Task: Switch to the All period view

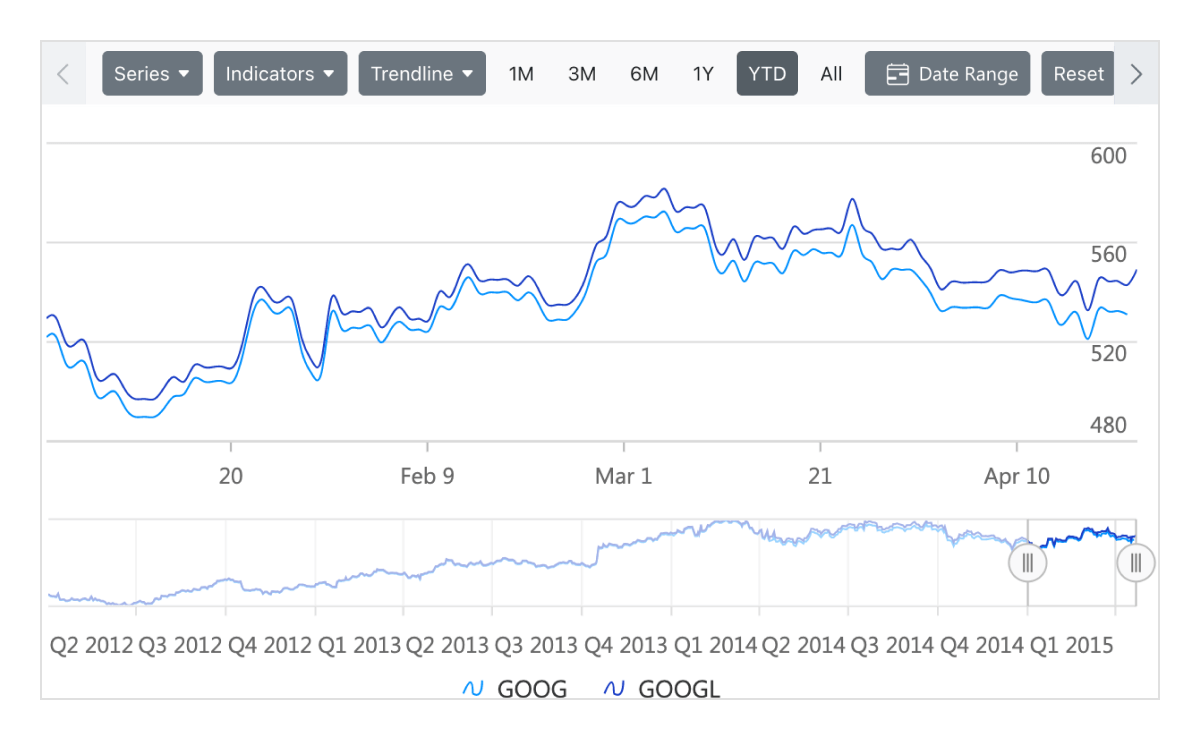Action: click(831, 73)
